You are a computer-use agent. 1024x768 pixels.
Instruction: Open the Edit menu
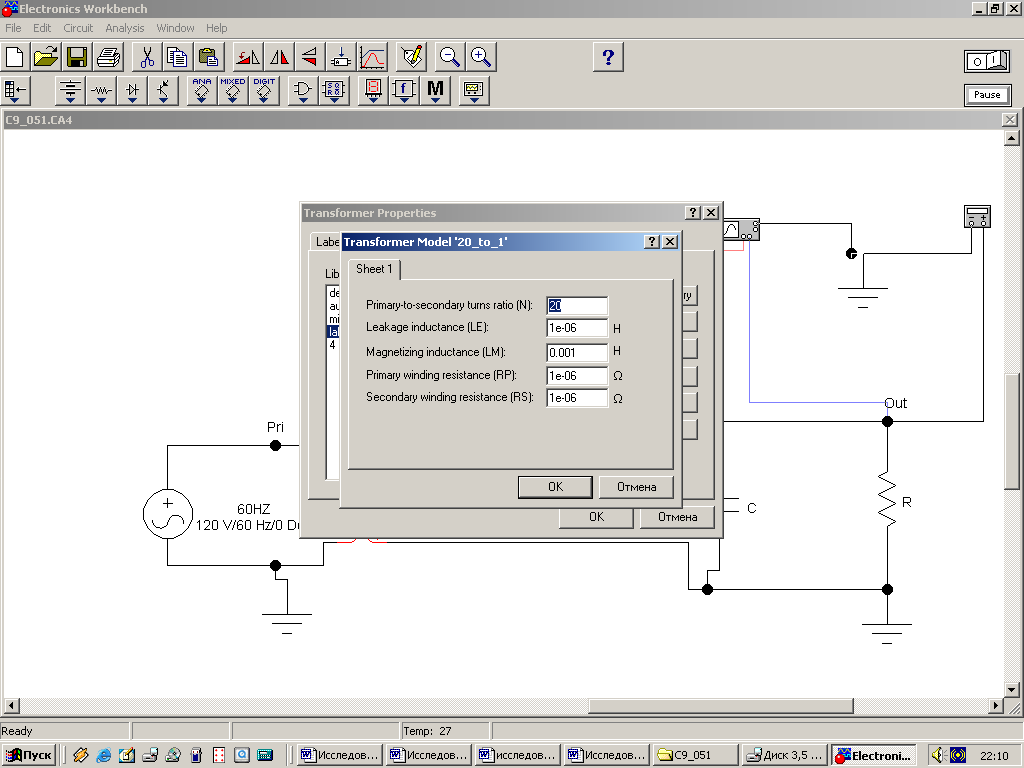coord(42,28)
